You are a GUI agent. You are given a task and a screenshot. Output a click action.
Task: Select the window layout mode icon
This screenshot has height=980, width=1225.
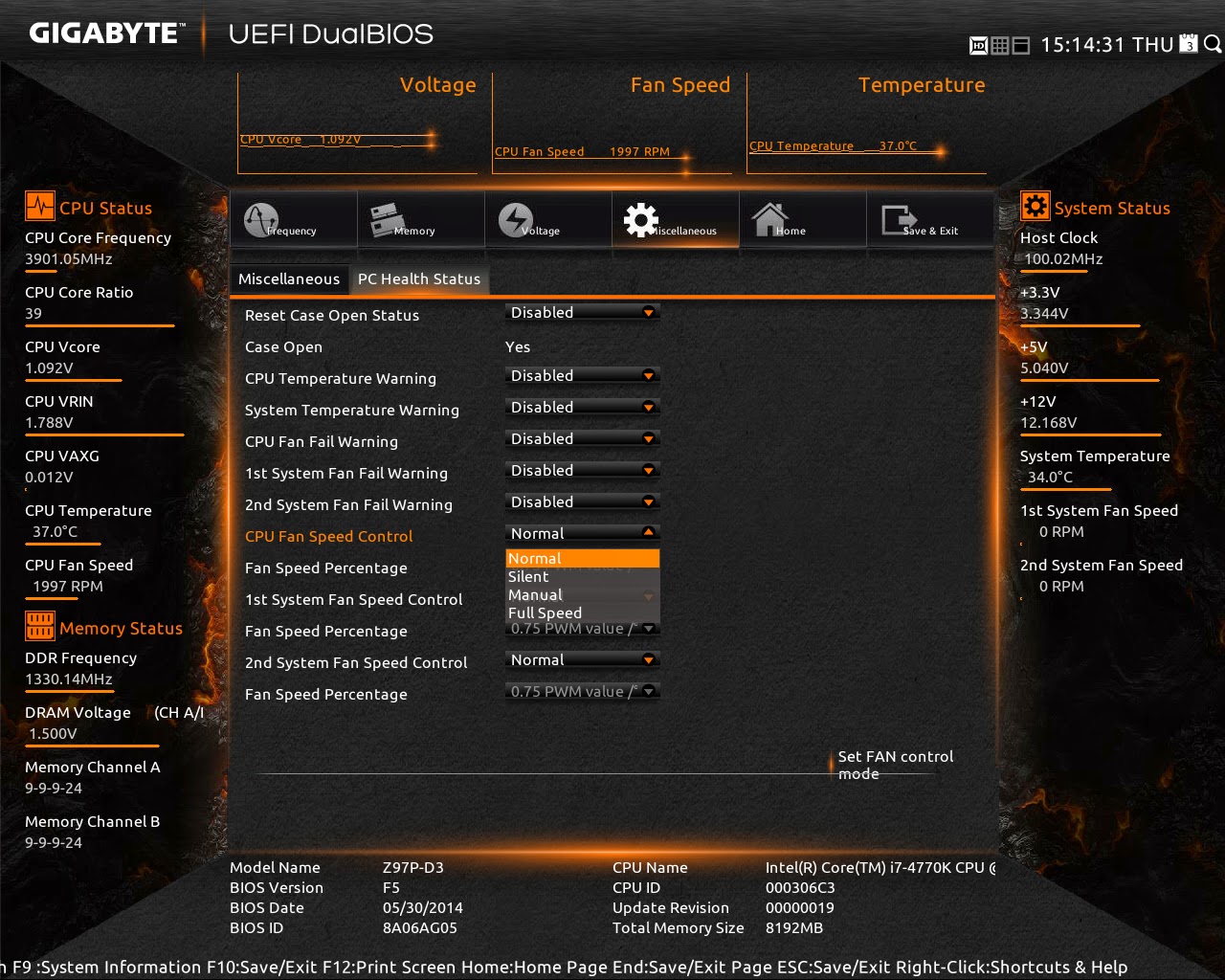(1021, 45)
